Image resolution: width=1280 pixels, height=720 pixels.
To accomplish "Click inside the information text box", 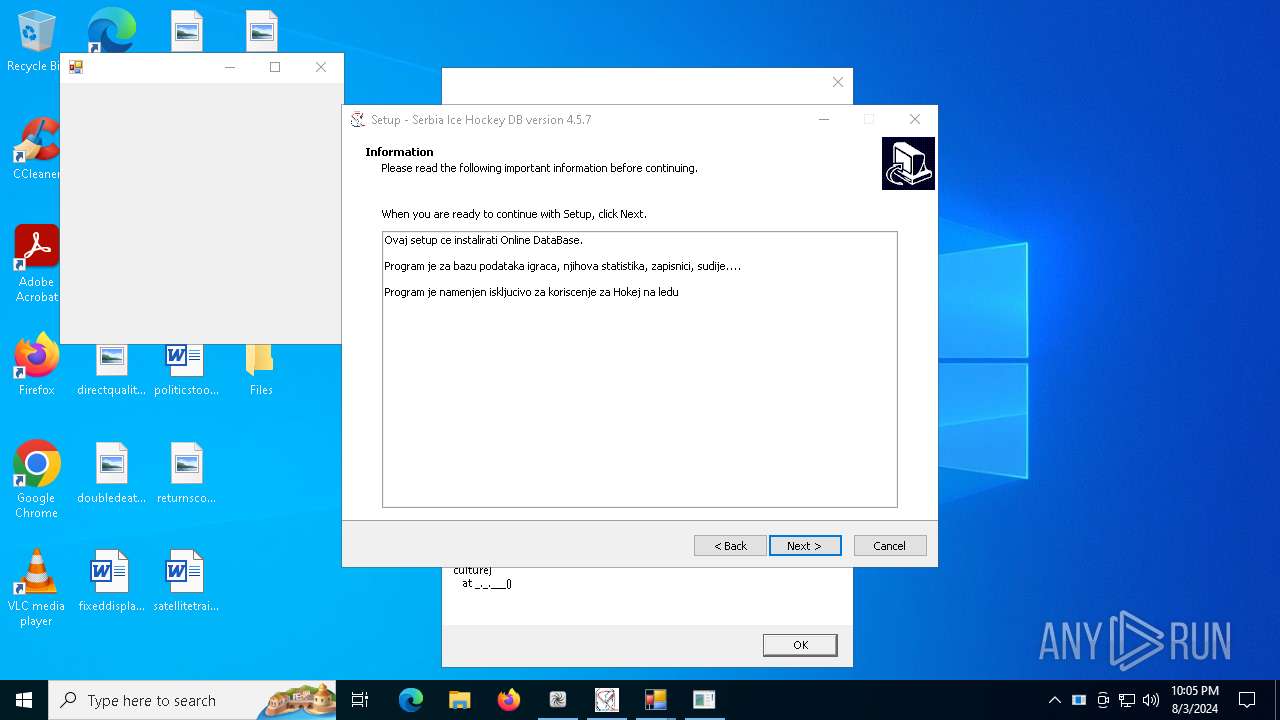I will pyautogui.click(x=640, y=370).
